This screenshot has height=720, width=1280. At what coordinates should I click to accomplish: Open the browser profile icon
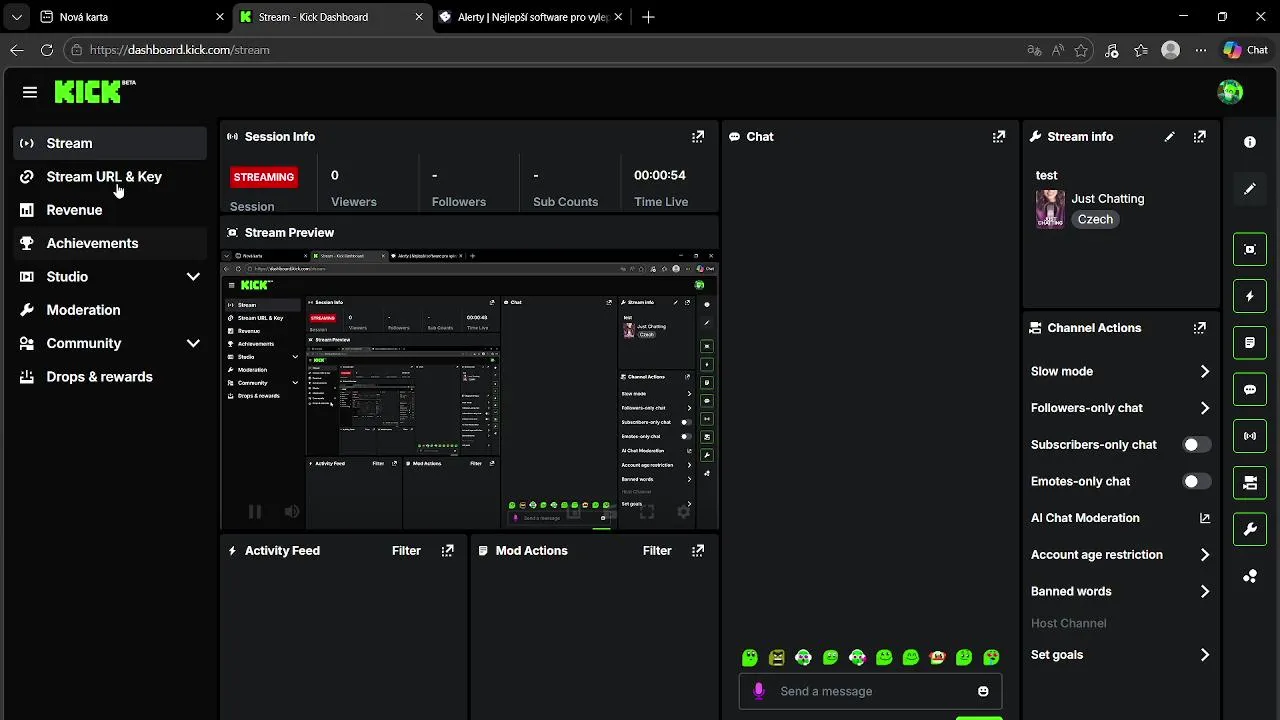point(1170,50)
